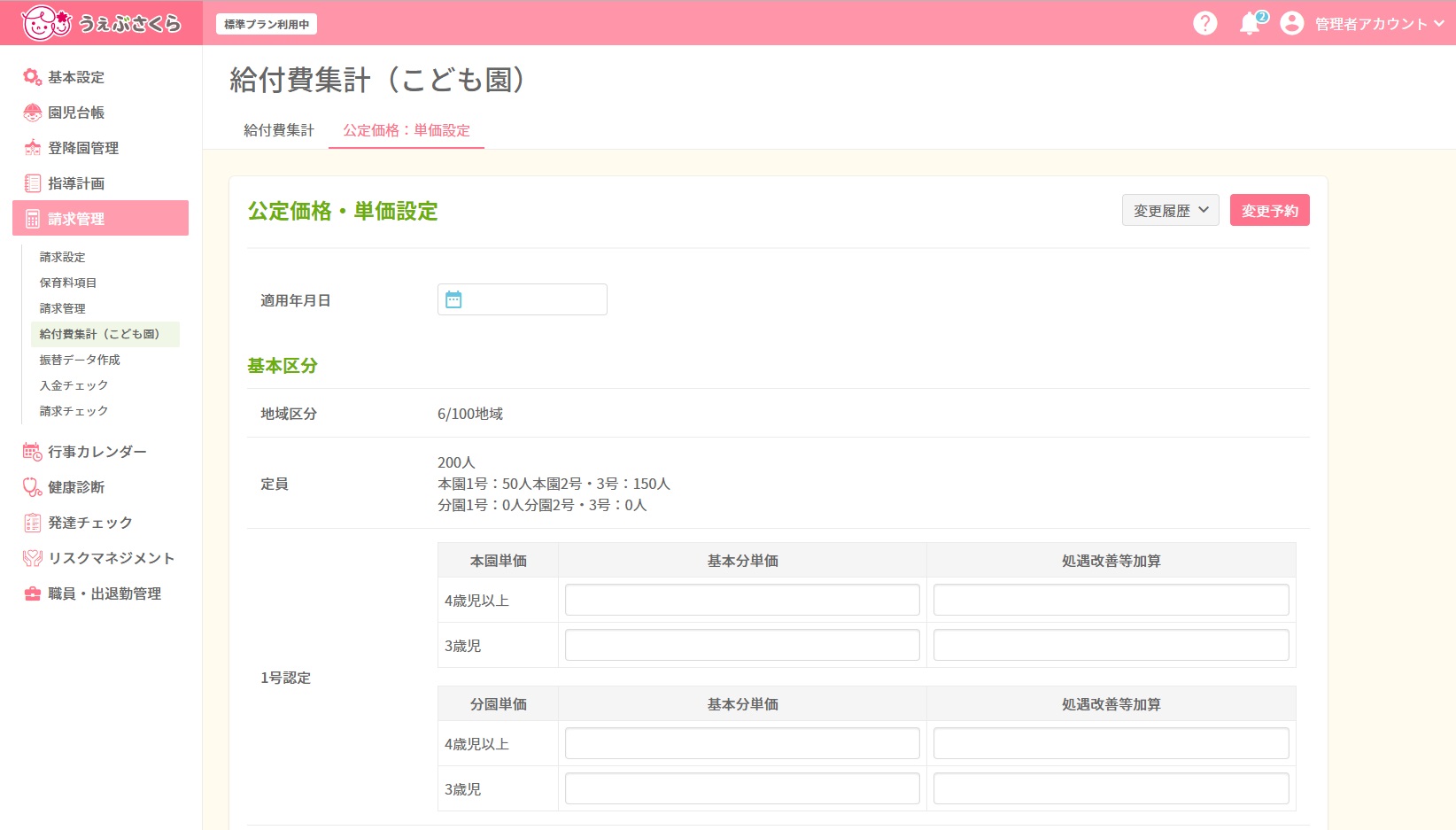Go to 入金チェック submenu item

pyautogui.click(x=105, y=385)
